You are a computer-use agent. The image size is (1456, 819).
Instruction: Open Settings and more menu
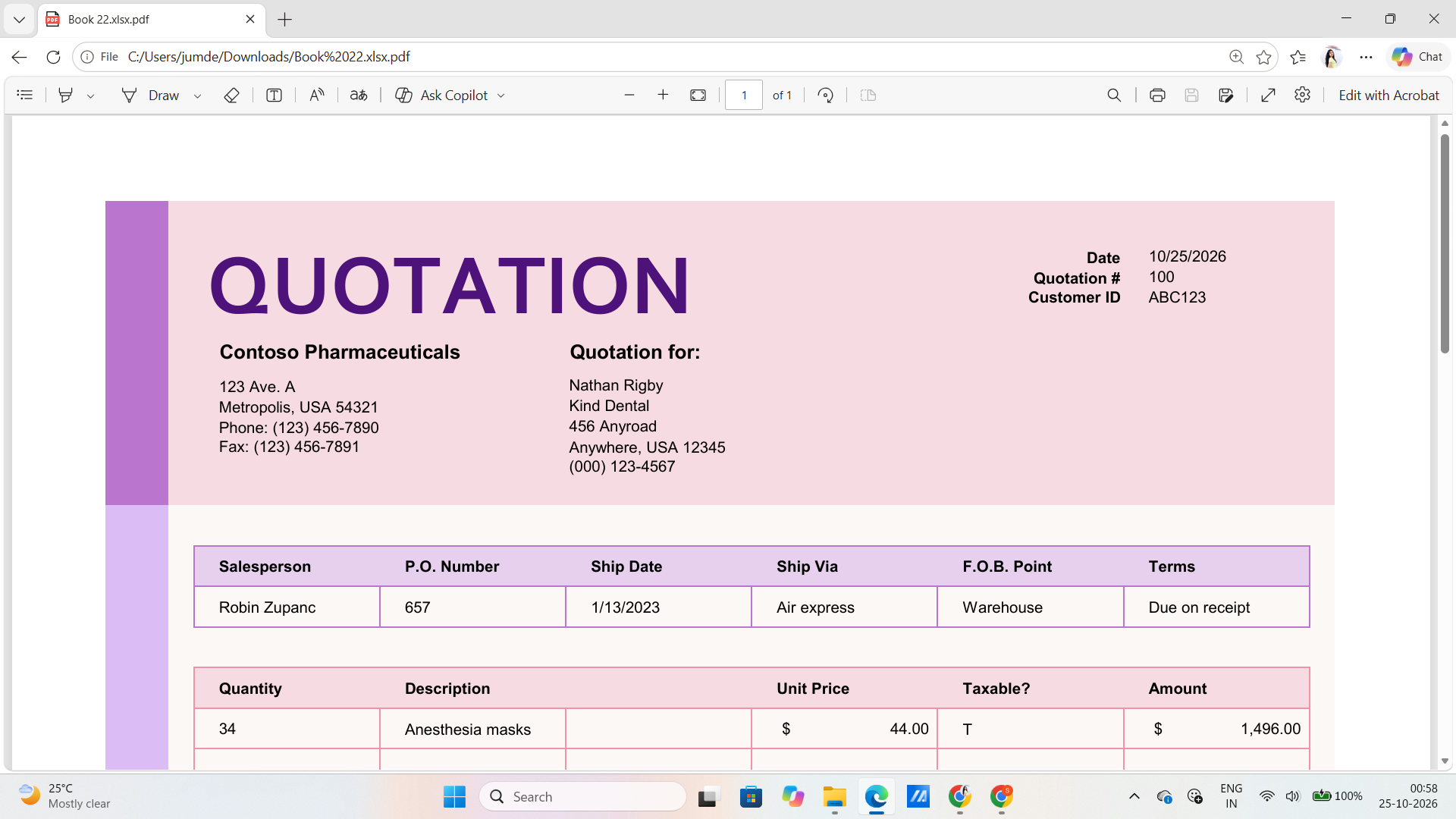tap(1366, 57)
